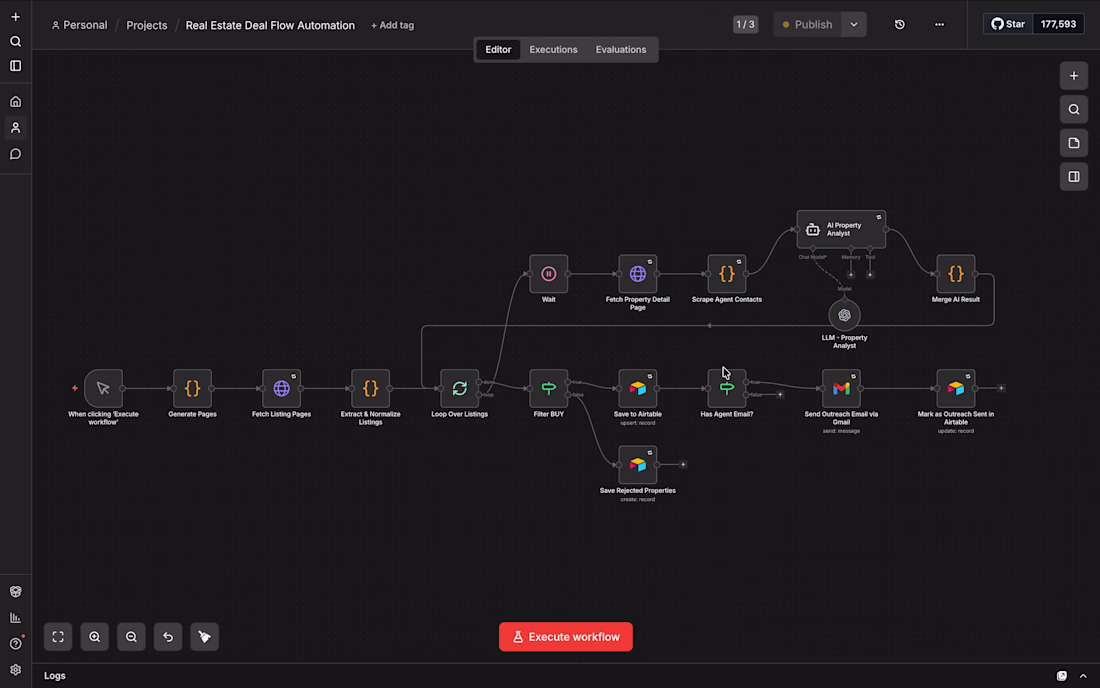This screenshot has height=688, width=1100.
Task: Add node after Save Rejected Properties output
Action: point(683,464)
